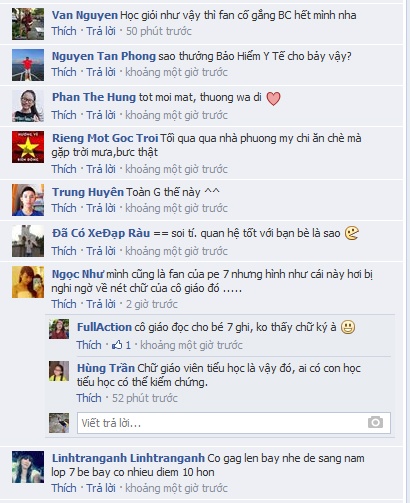Viewport: 410px width, 503px height.
Task: Like Trung Huyên's comment
Action: point(64,208)
